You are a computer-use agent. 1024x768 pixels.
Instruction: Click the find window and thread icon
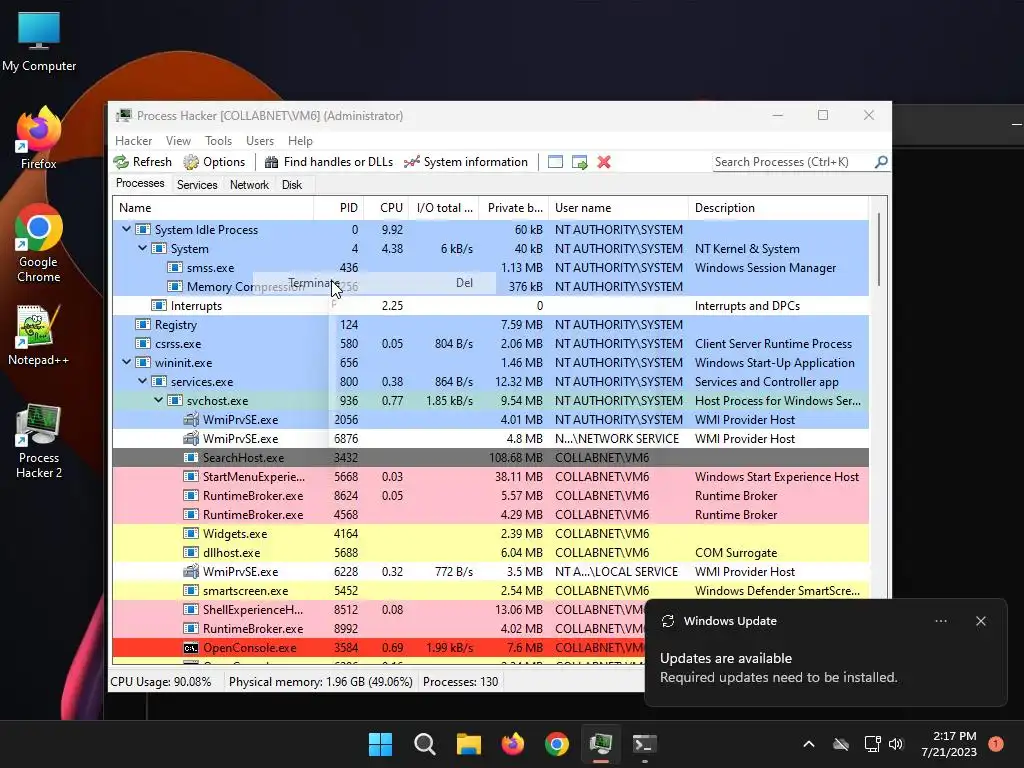pyautogui.click(x=579, y=162)
